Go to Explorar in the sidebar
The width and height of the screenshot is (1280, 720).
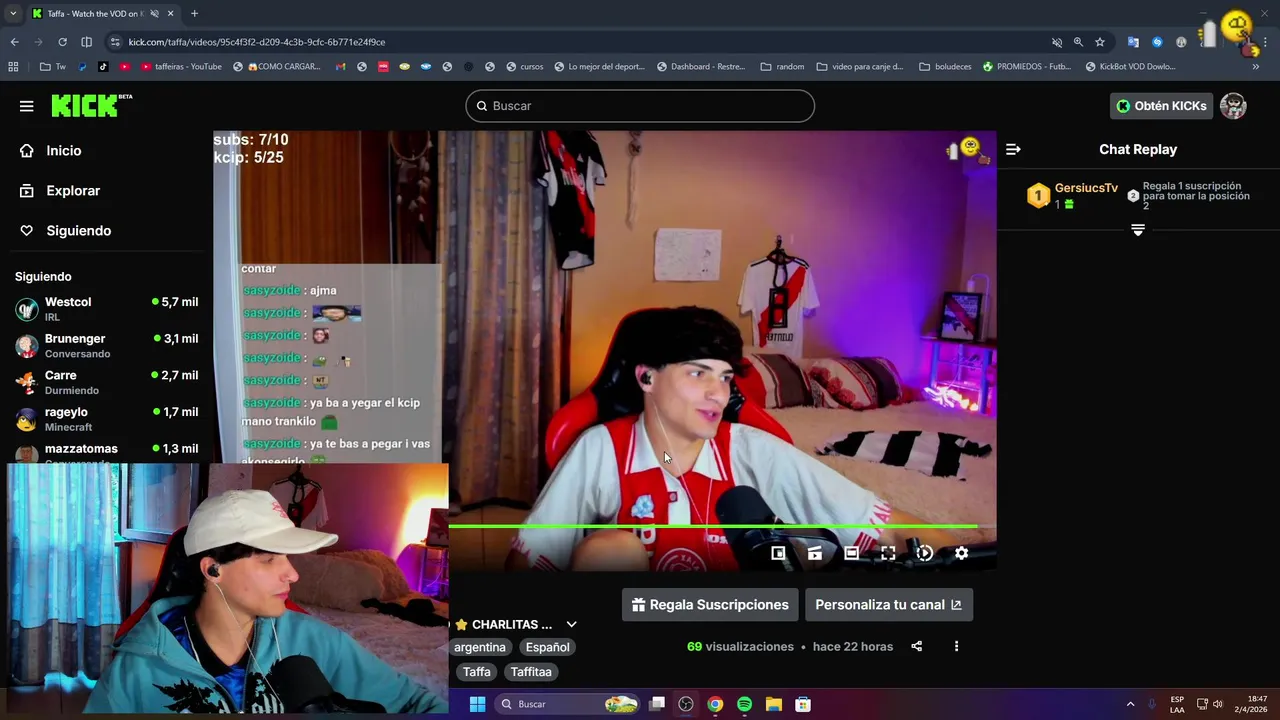[73, 191]
